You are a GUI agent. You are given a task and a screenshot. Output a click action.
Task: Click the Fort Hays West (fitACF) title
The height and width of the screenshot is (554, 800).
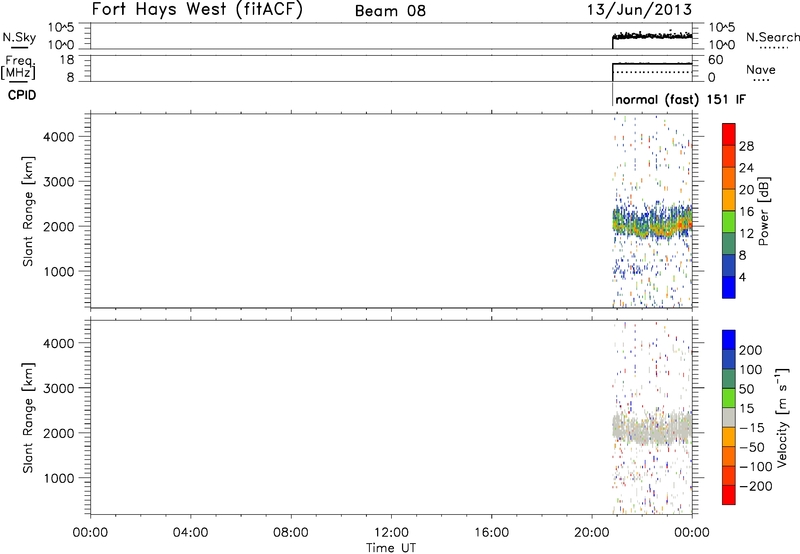pyautogui.click(x=197, y=9)
